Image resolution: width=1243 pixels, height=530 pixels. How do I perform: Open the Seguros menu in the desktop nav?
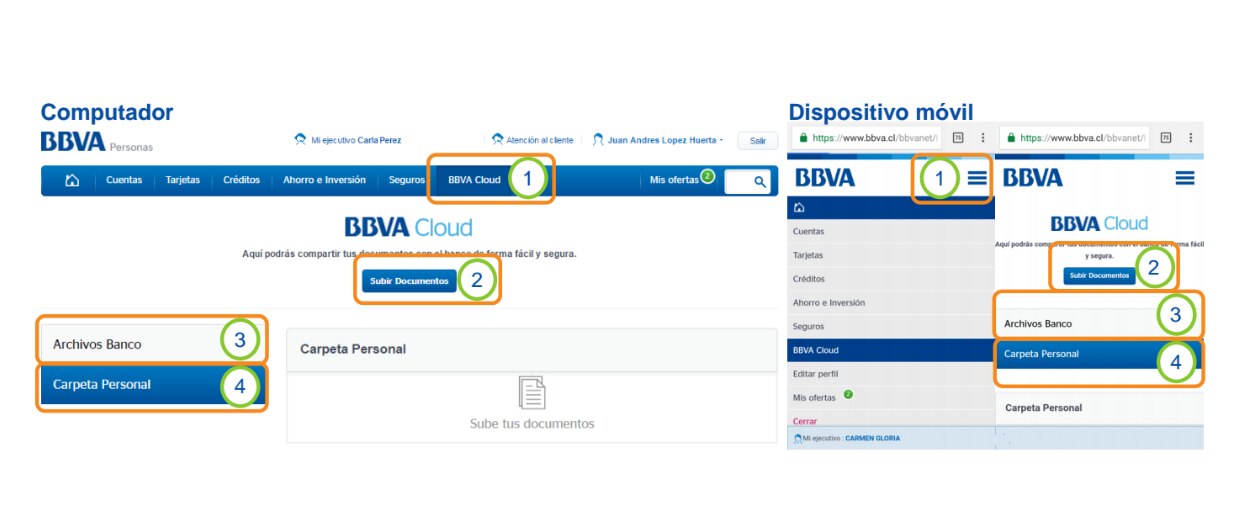click(406, 181)
